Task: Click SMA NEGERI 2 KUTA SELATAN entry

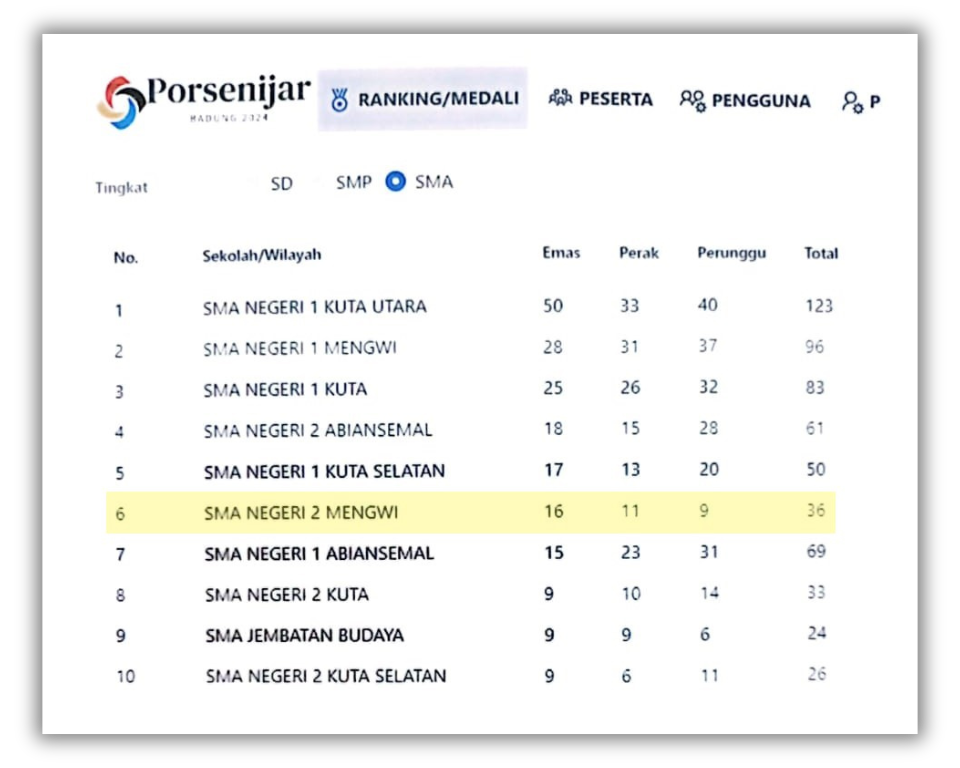Action: [326, 676]
